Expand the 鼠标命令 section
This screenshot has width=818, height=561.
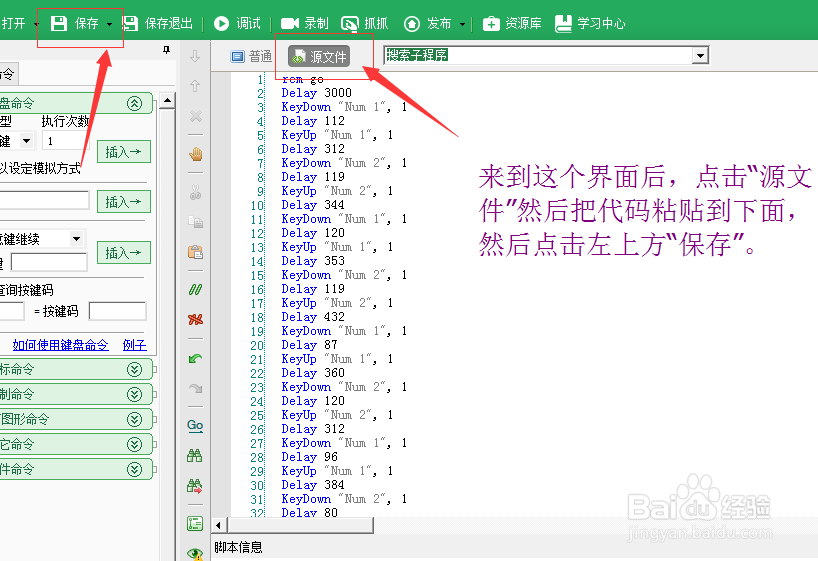pos(135,369)
